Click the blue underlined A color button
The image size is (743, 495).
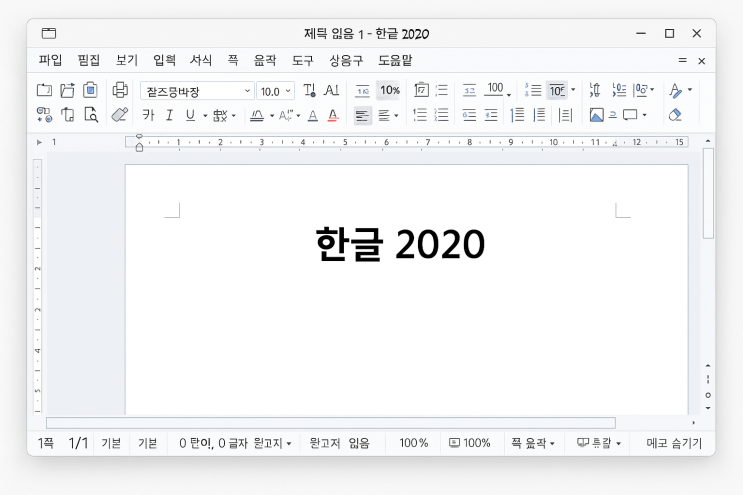click(313, 115)
